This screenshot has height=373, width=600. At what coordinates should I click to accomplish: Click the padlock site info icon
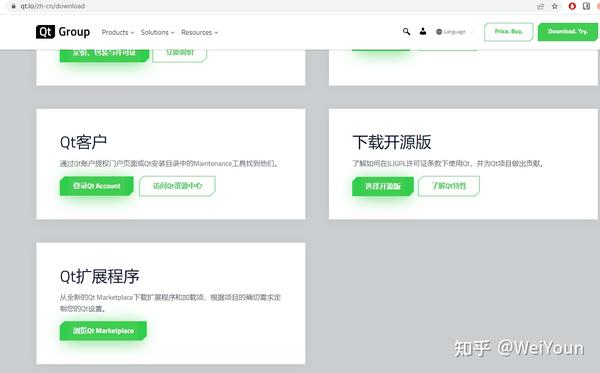[x=13, y=6]
